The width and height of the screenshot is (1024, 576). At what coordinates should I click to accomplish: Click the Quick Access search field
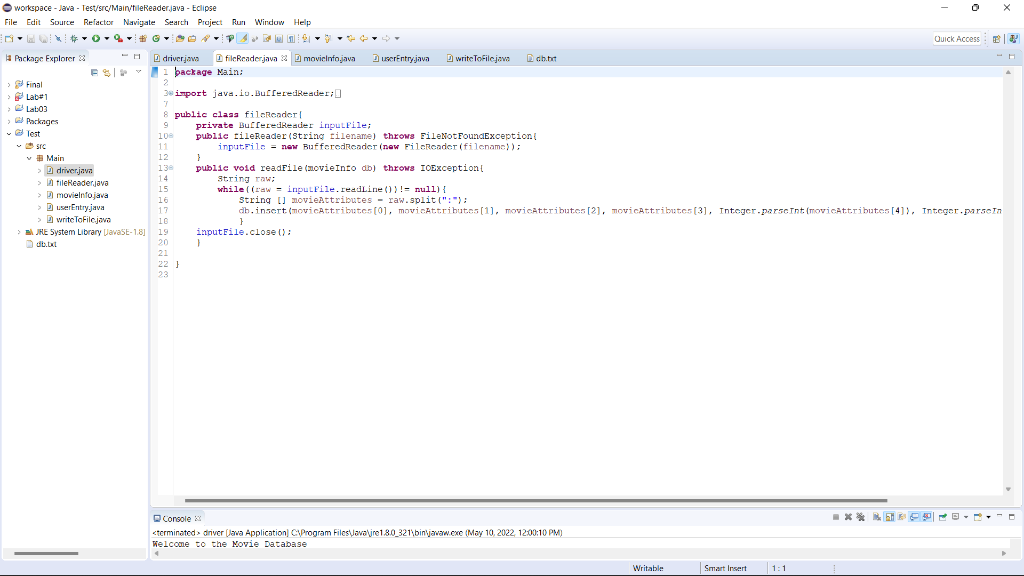click(957, 39)
